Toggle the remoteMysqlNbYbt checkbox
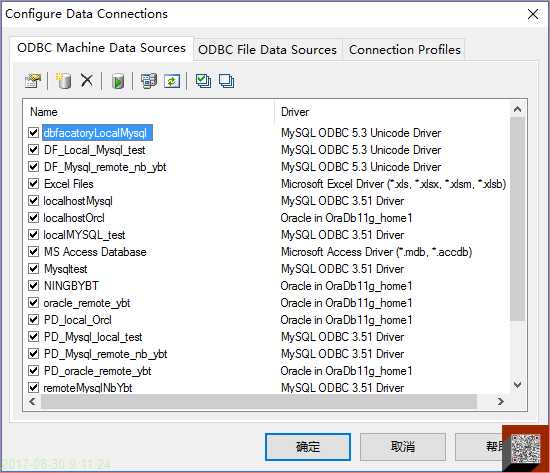Image resolution: width=550 pixels, height=473 pixels. (33, 388)
